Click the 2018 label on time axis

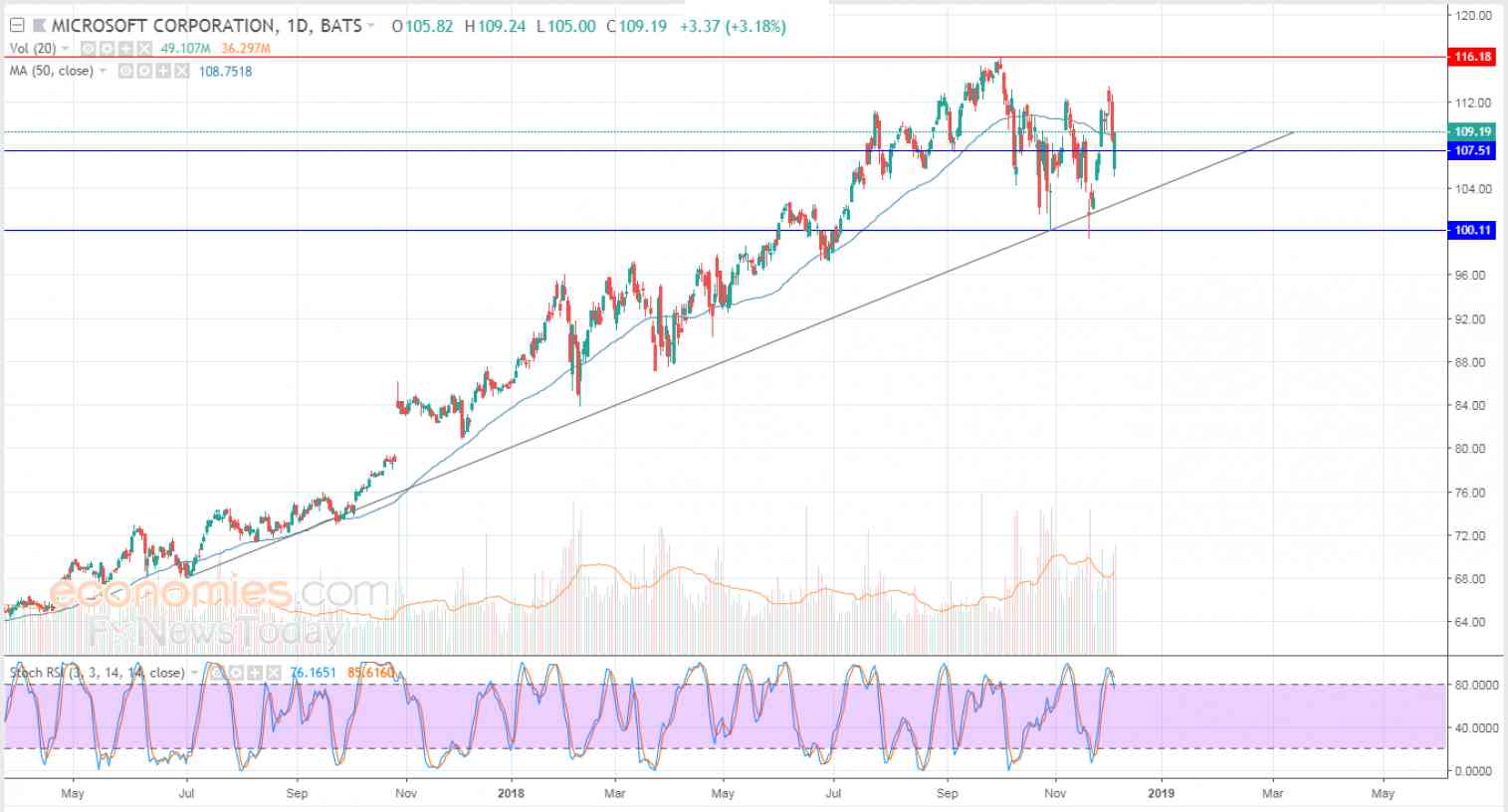pyautogui.click(x=511, y=793)
